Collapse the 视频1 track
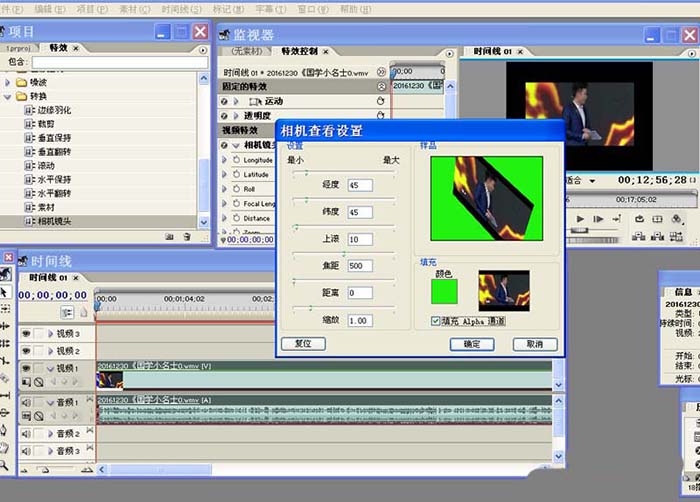This screenshot has width=700, height=502. click(x=50, y=368)
